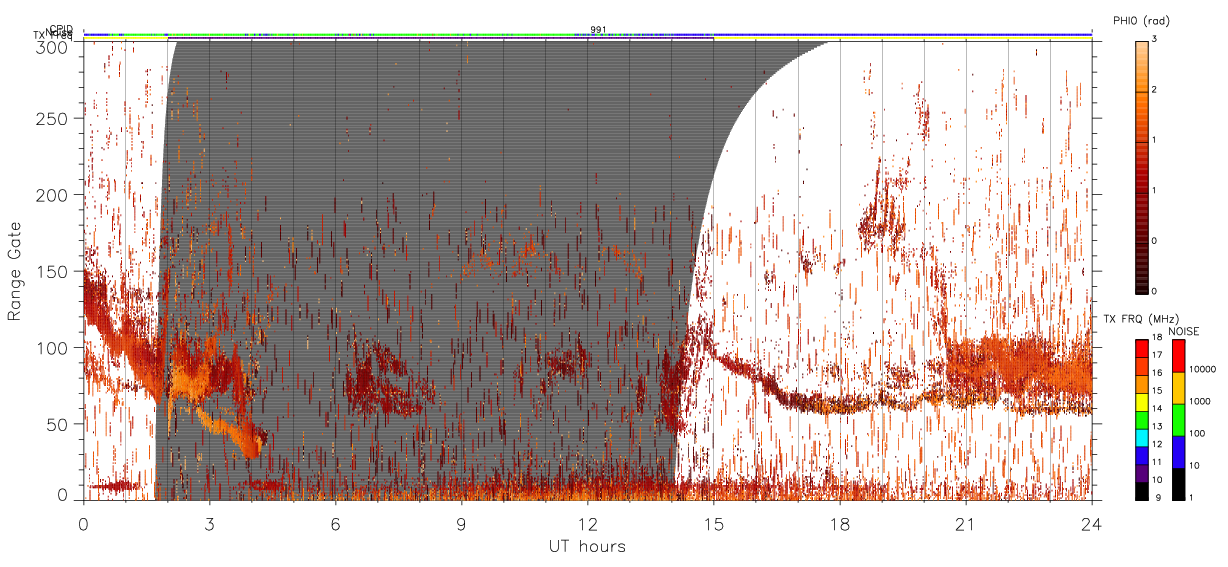1228x567 pixels.
Task: Click the 'PHI0 (rad)' colorbar title
Action: (1140, 21)
